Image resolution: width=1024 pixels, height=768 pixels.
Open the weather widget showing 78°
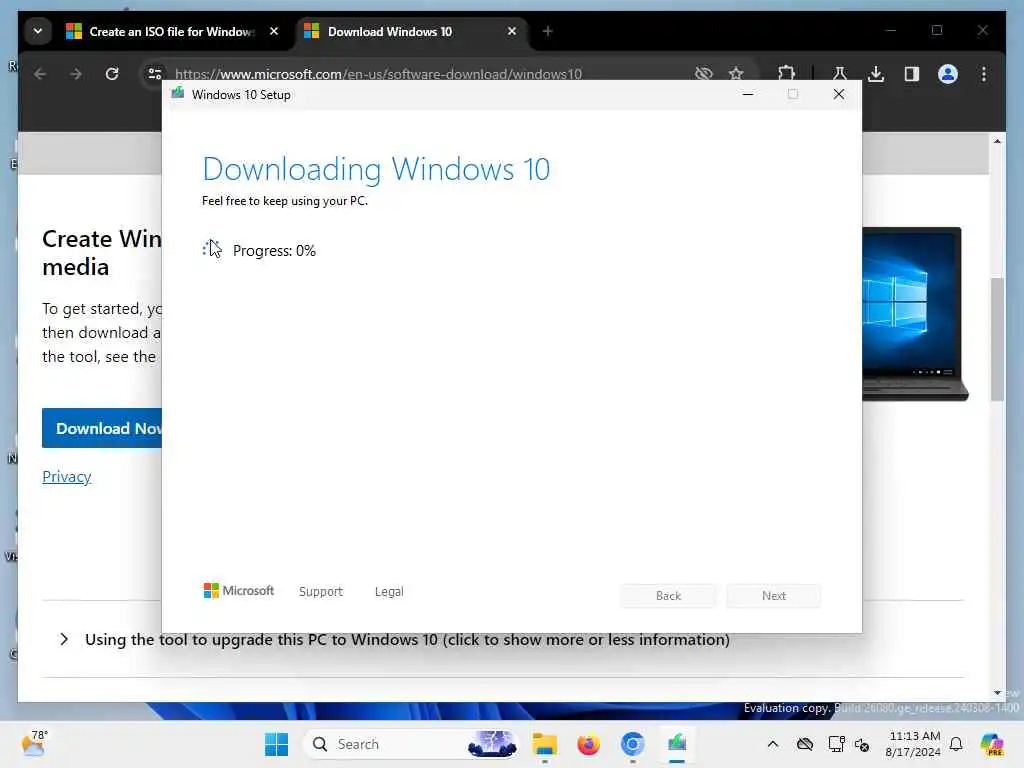35,744
